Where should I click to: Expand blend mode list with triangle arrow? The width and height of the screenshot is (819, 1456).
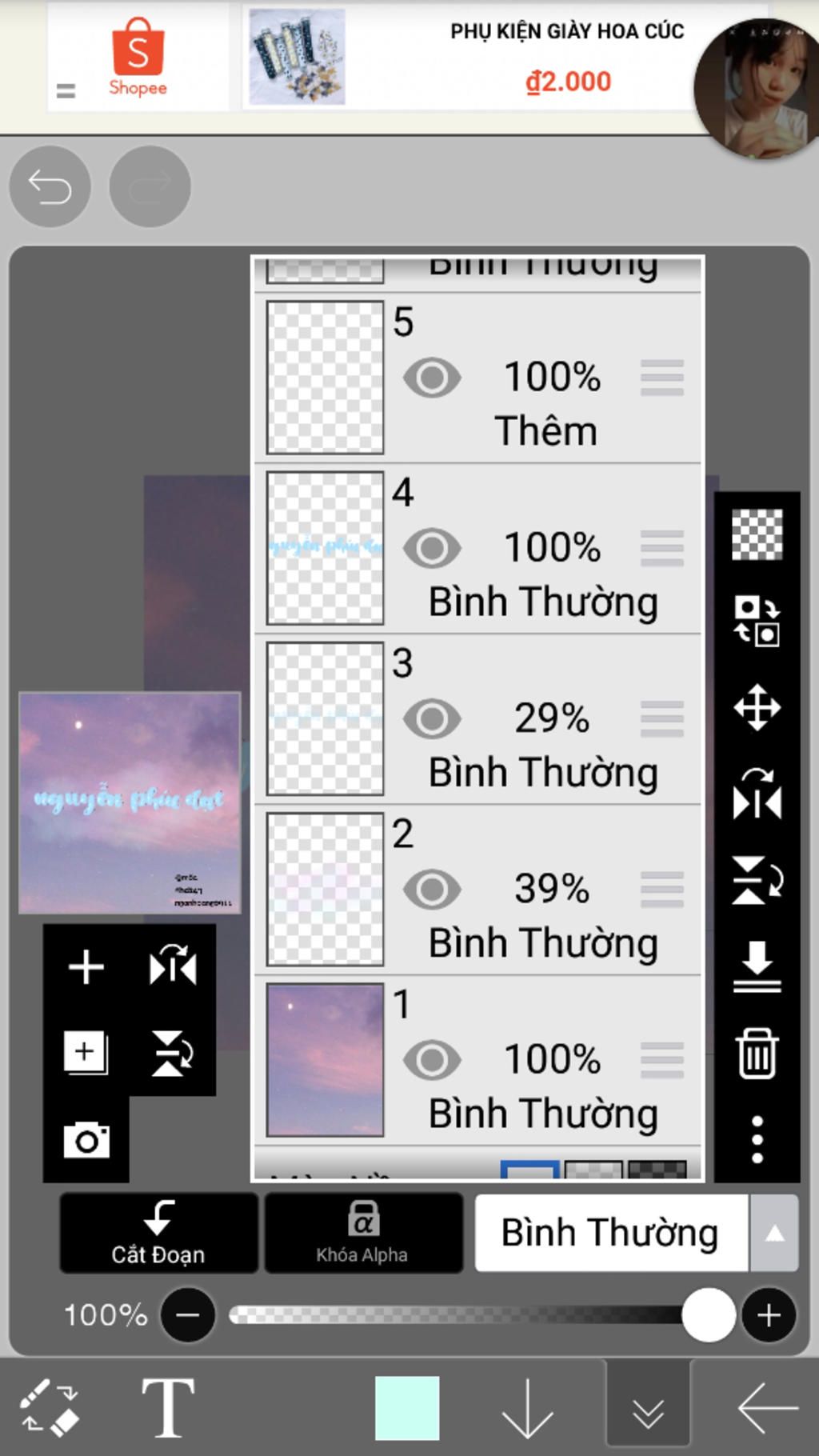(x=773, y=1234)
